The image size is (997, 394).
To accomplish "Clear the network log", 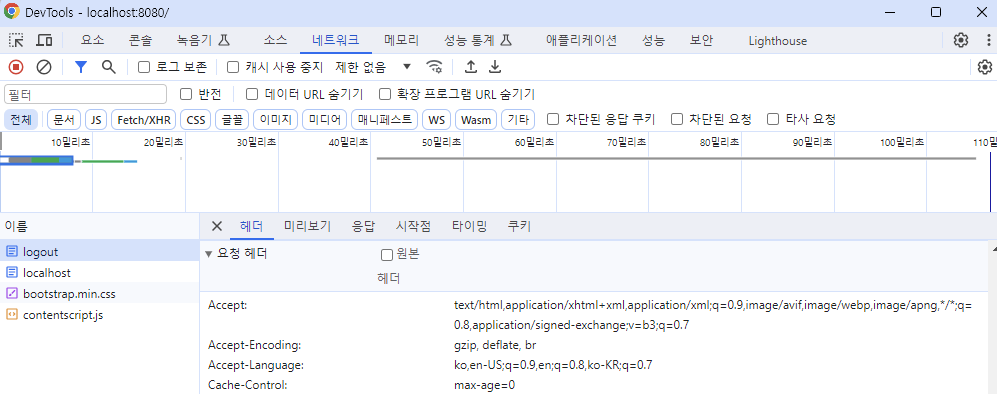I will click(43, 67).
